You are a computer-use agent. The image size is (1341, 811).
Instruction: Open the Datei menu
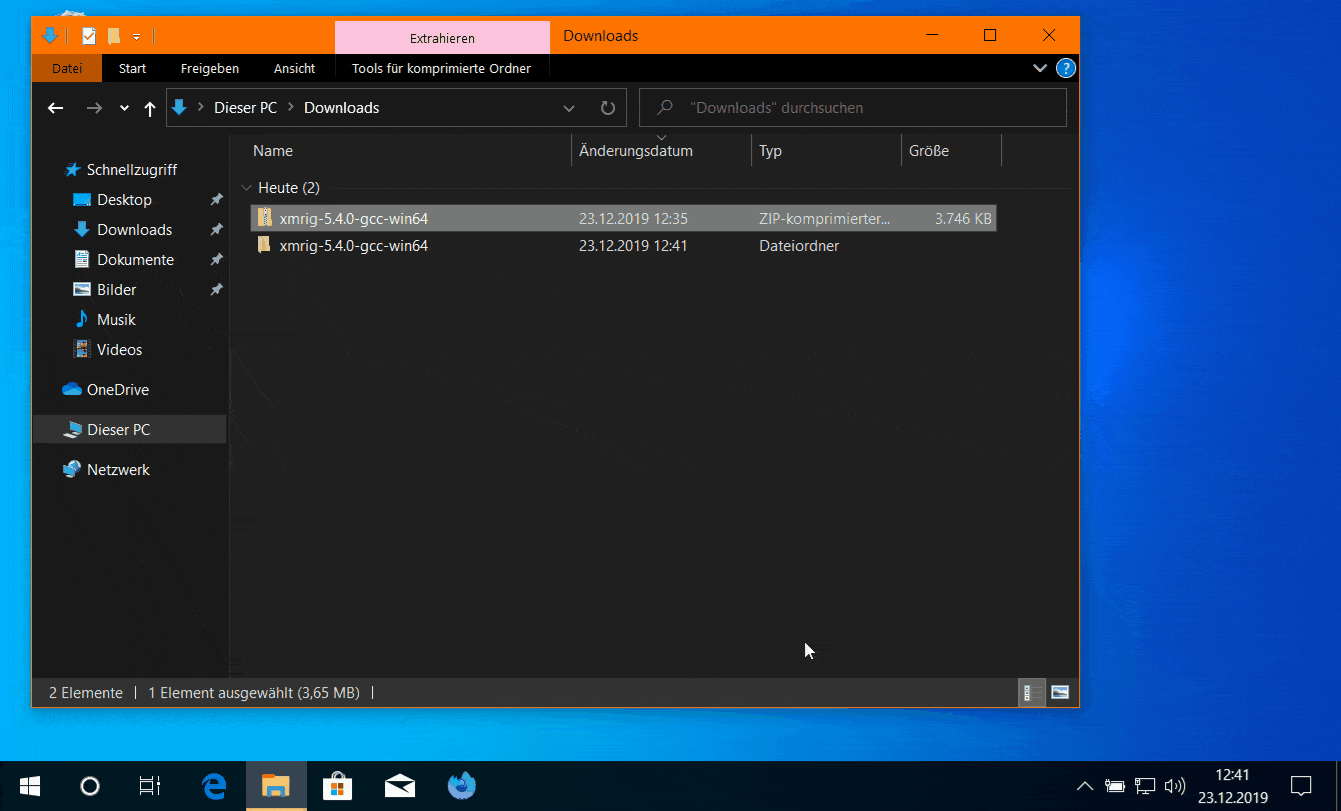coord(67,68)
